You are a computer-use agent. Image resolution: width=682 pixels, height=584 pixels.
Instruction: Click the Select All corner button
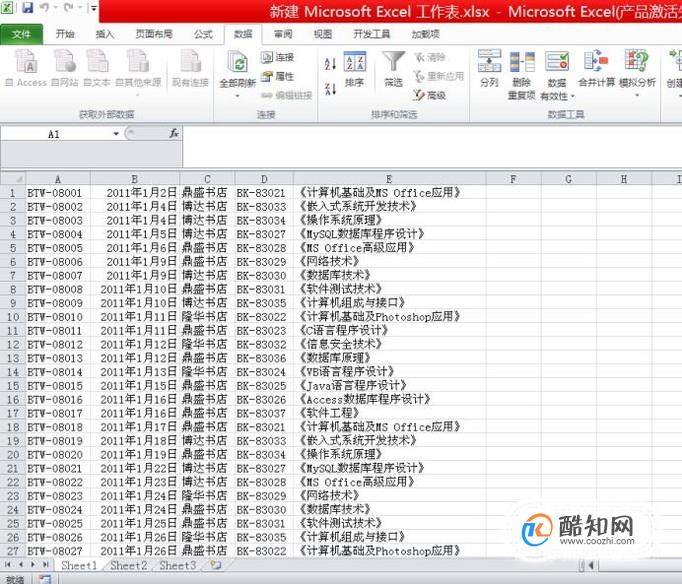tap(13, 179)
